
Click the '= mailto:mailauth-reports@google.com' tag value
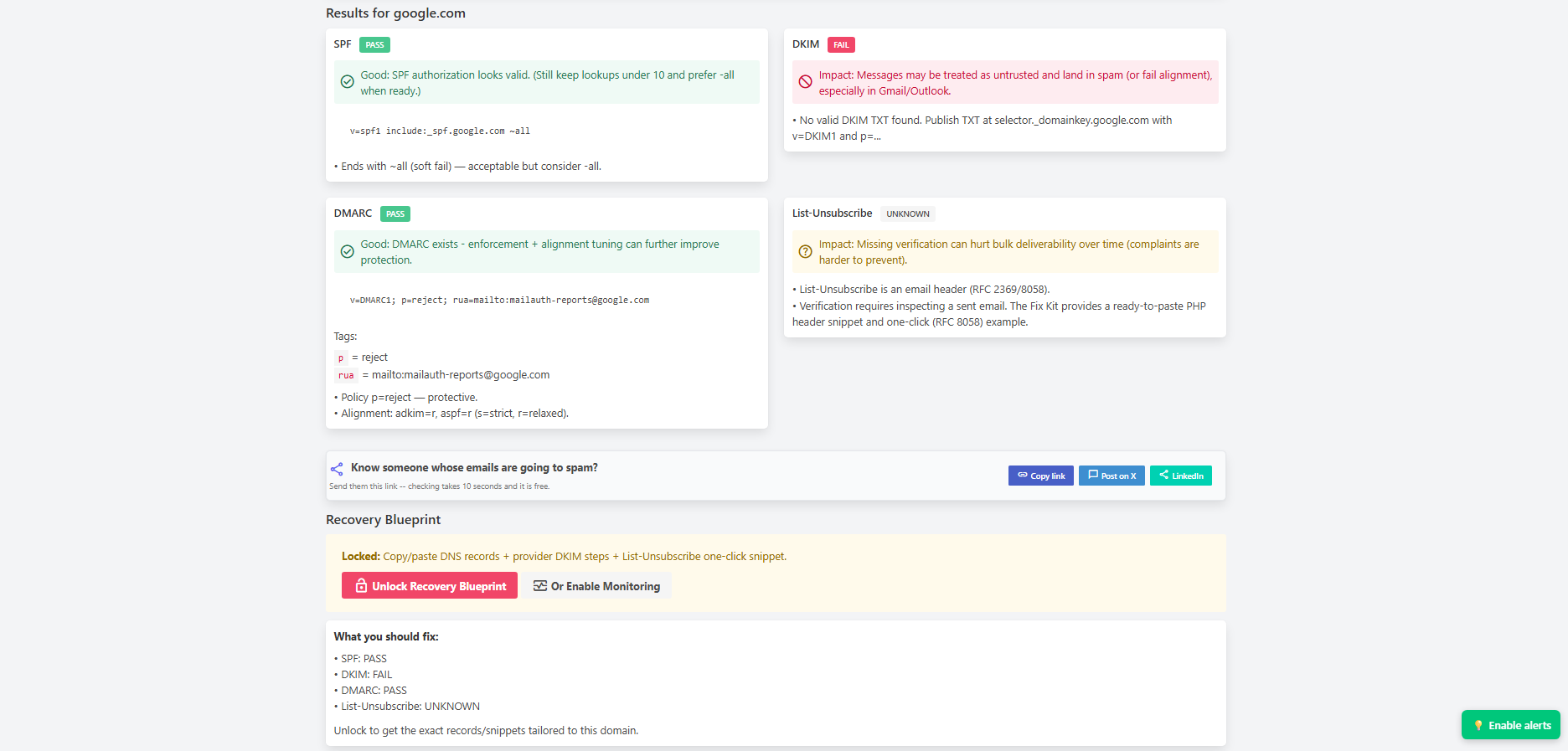[456, 375]
